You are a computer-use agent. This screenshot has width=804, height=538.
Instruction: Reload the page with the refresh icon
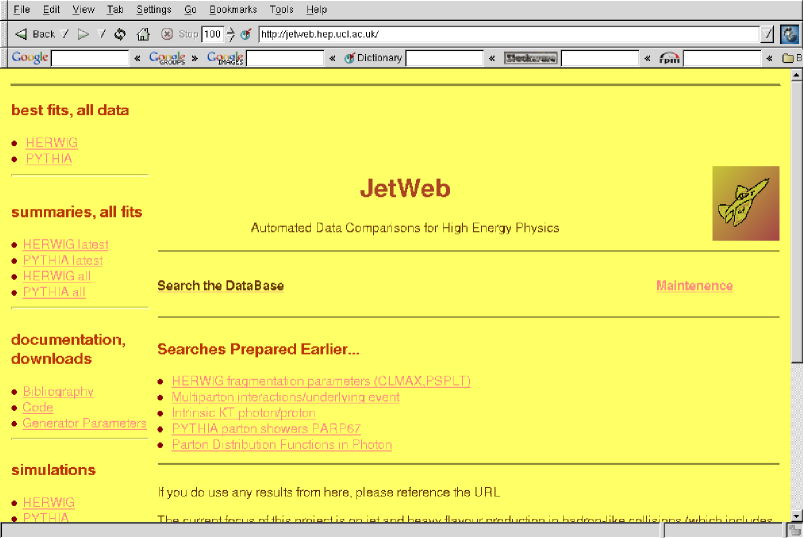click(x=120, y=34)
